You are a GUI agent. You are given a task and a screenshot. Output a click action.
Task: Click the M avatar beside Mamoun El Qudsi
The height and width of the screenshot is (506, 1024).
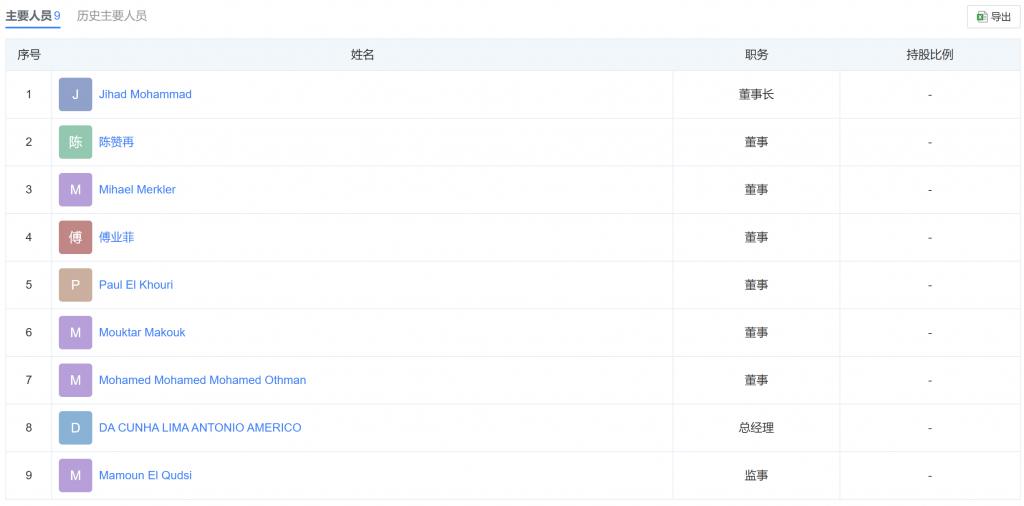click(x=75, y=476)
